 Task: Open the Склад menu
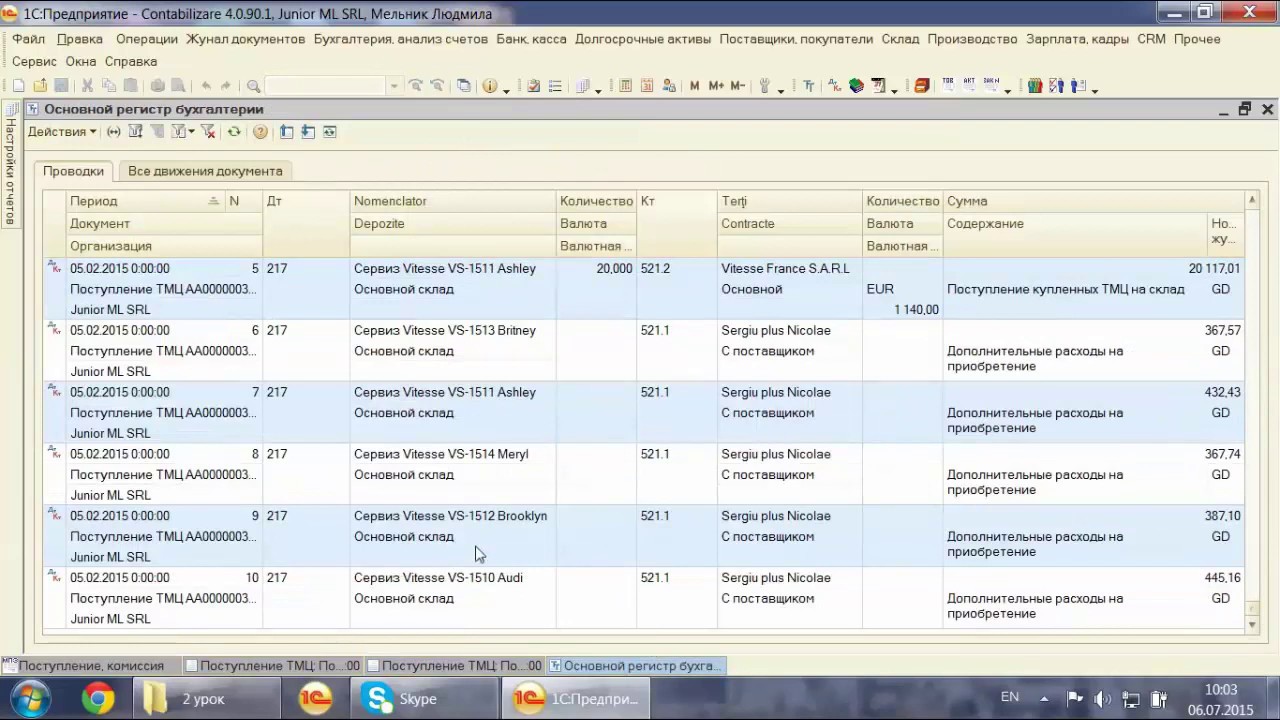pyautogui.click(x=900, y=39)
